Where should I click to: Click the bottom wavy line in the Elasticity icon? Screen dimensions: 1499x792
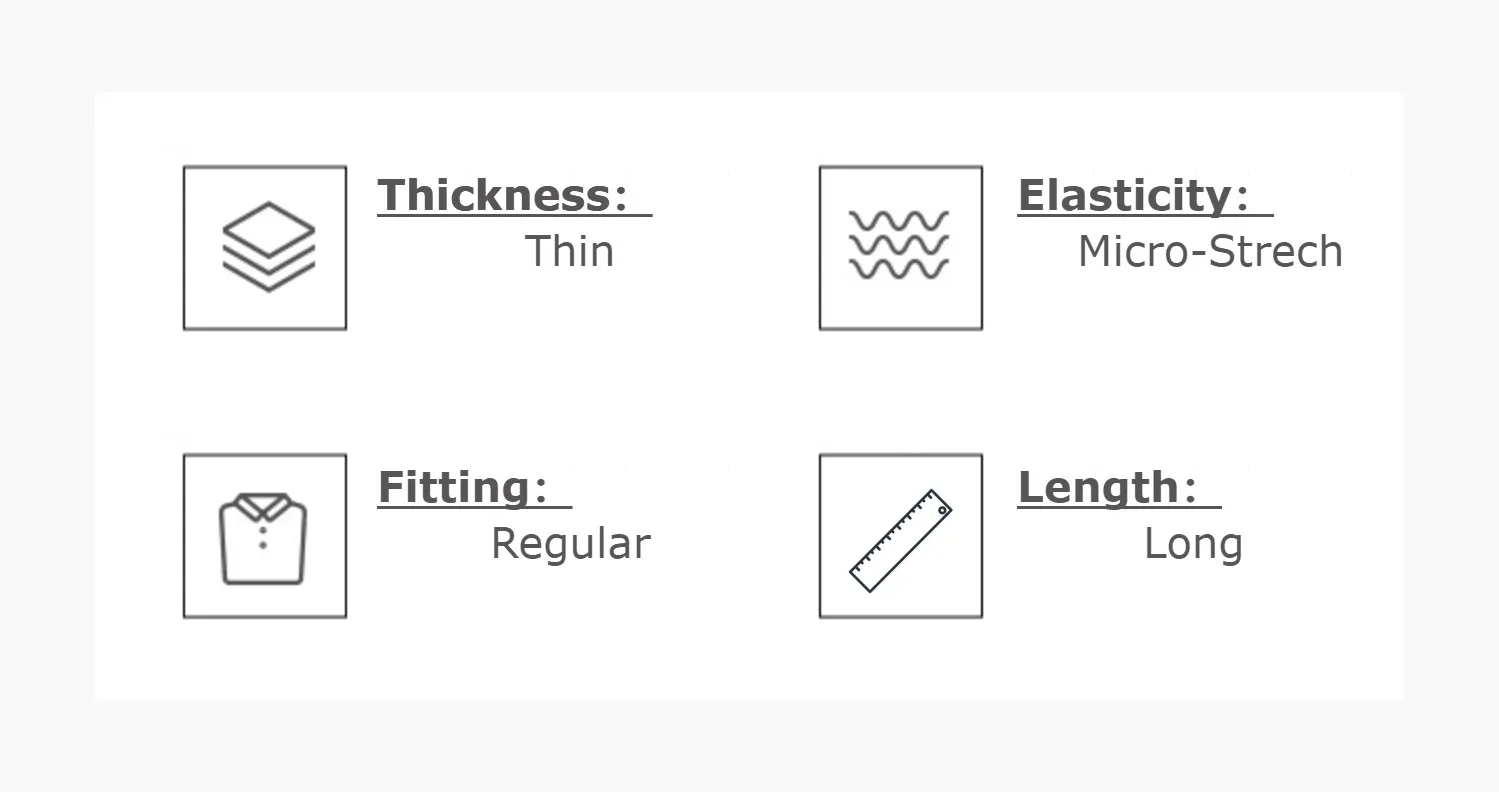pyautogui.click(x=899, y=268)
